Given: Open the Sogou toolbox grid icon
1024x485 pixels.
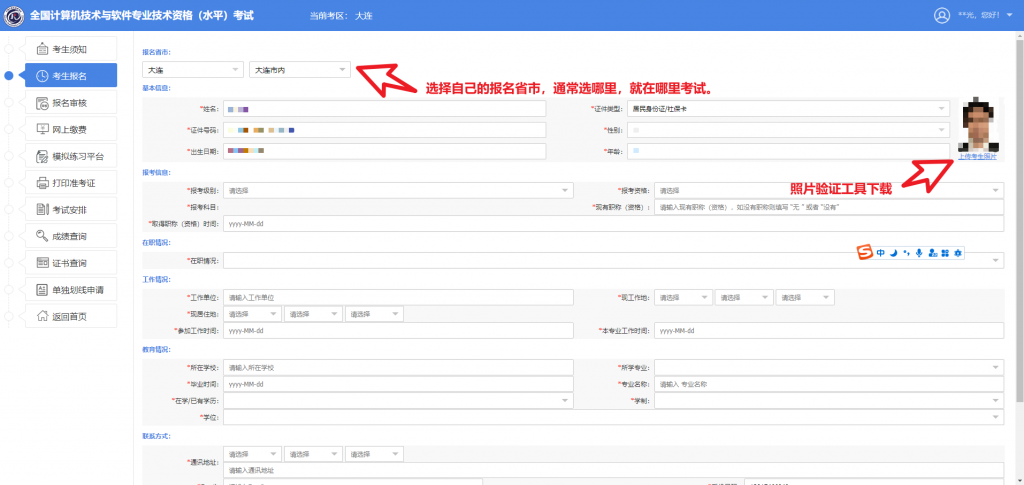Looking at the screenshot, I should tap(945, 253).
